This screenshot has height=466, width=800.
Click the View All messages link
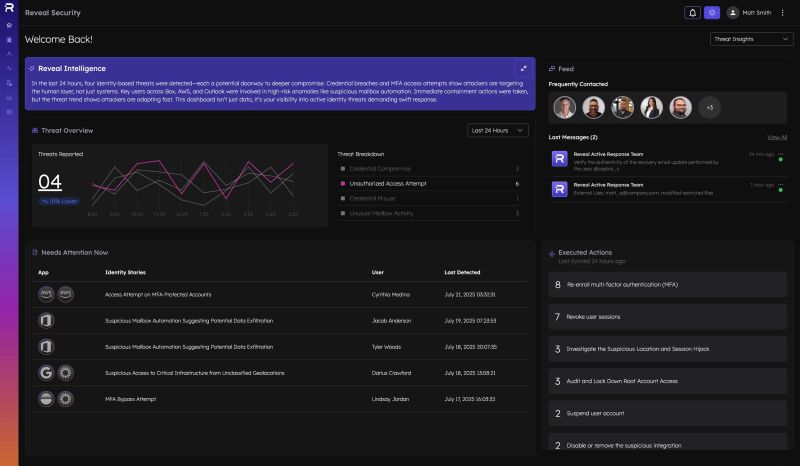776,136
